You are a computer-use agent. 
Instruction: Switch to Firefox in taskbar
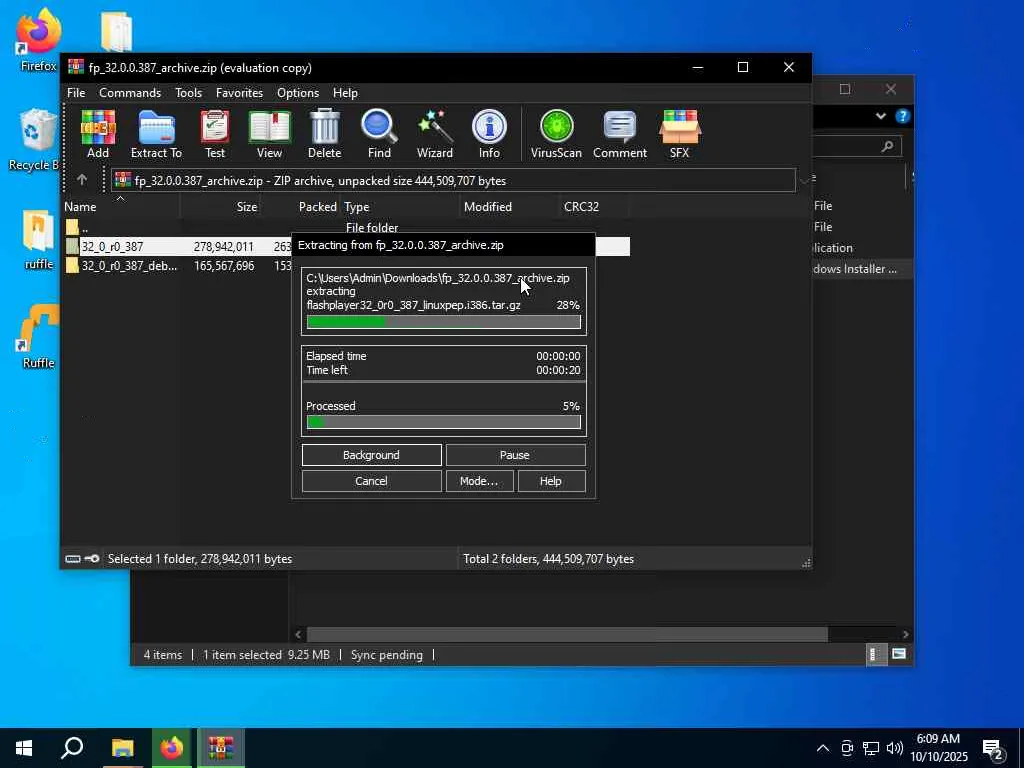[x=172, y=748]
